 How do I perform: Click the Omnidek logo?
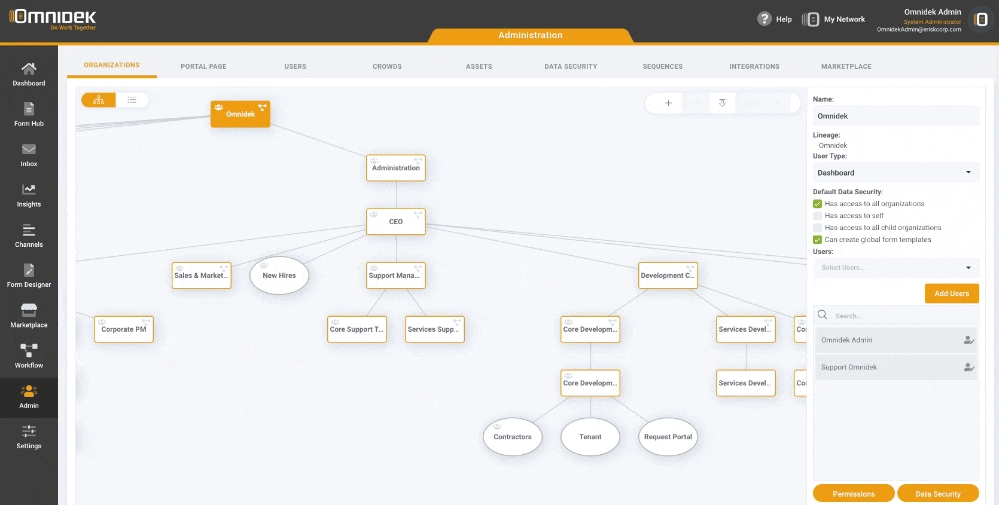coord(53,18)
